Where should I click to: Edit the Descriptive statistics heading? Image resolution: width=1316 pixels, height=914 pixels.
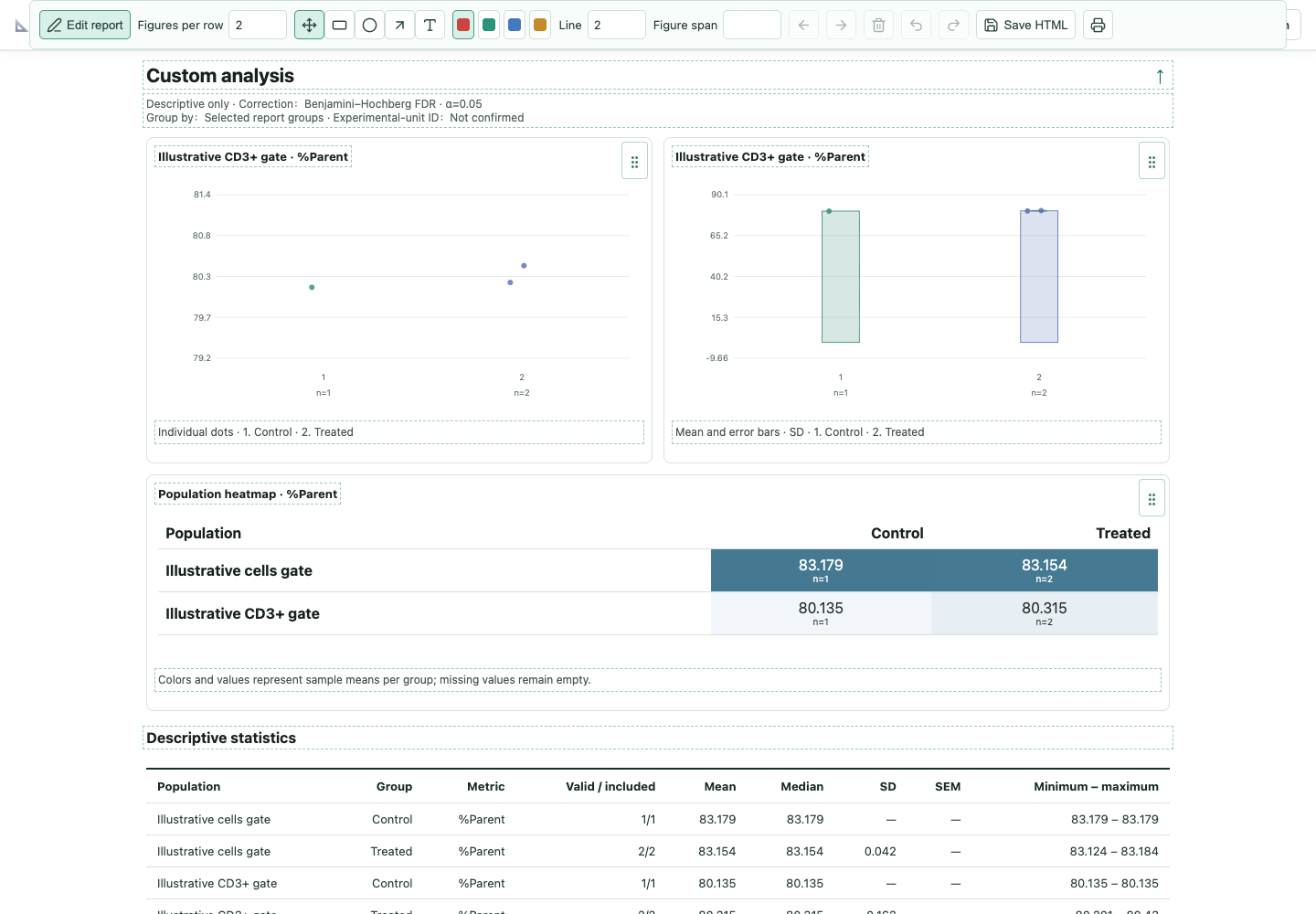658,738
